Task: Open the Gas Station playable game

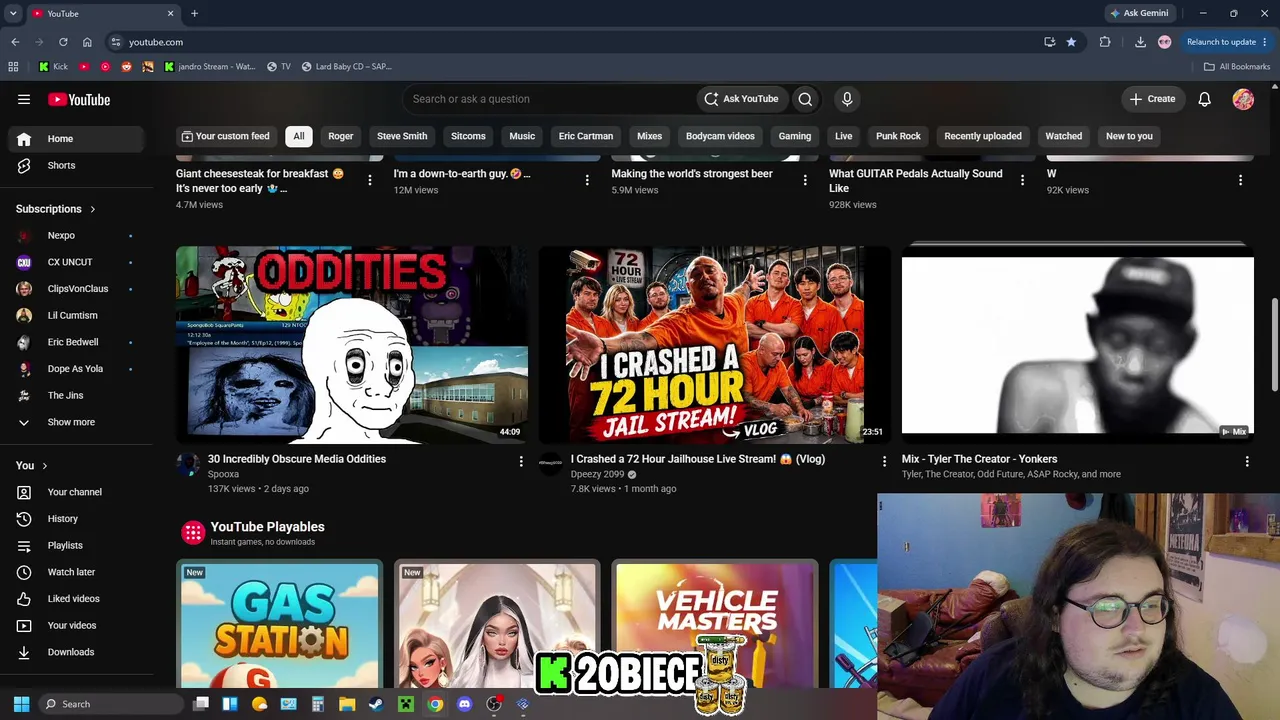Action: pyautogui.click(x=280, y=624)
